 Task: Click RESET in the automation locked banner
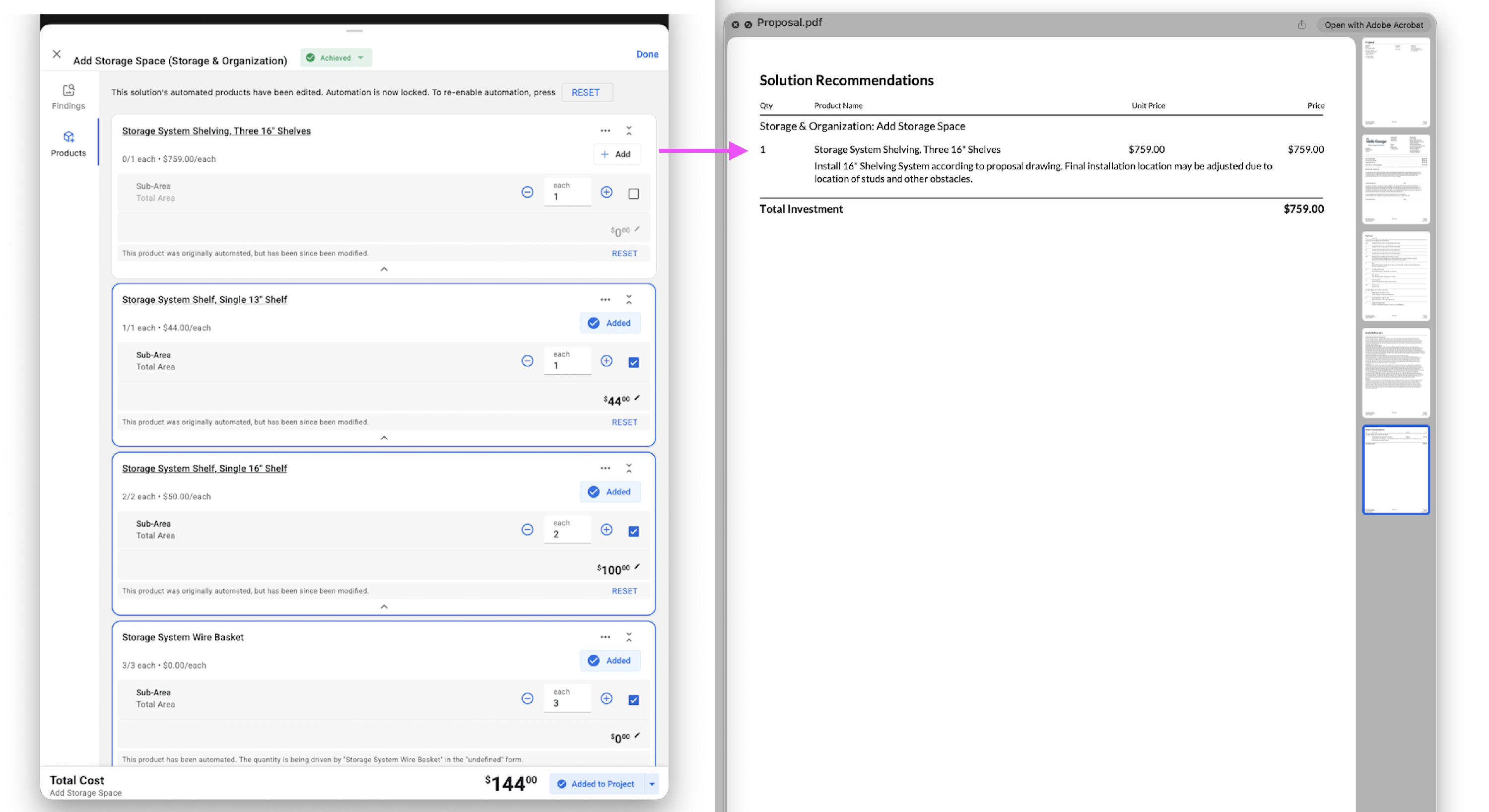[585, 92]
